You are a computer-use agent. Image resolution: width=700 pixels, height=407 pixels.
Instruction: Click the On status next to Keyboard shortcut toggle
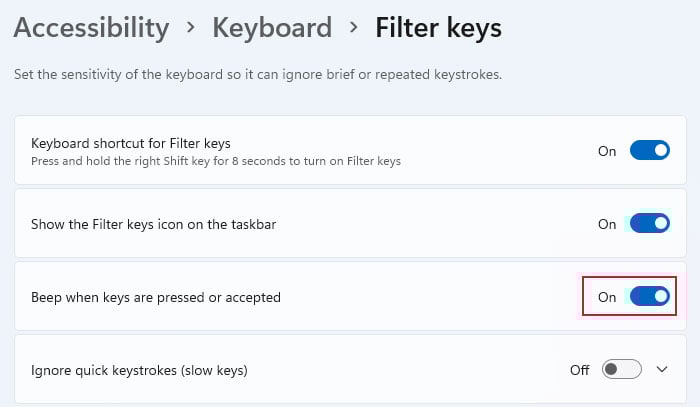pyautogui.click(x=607, y=151)
